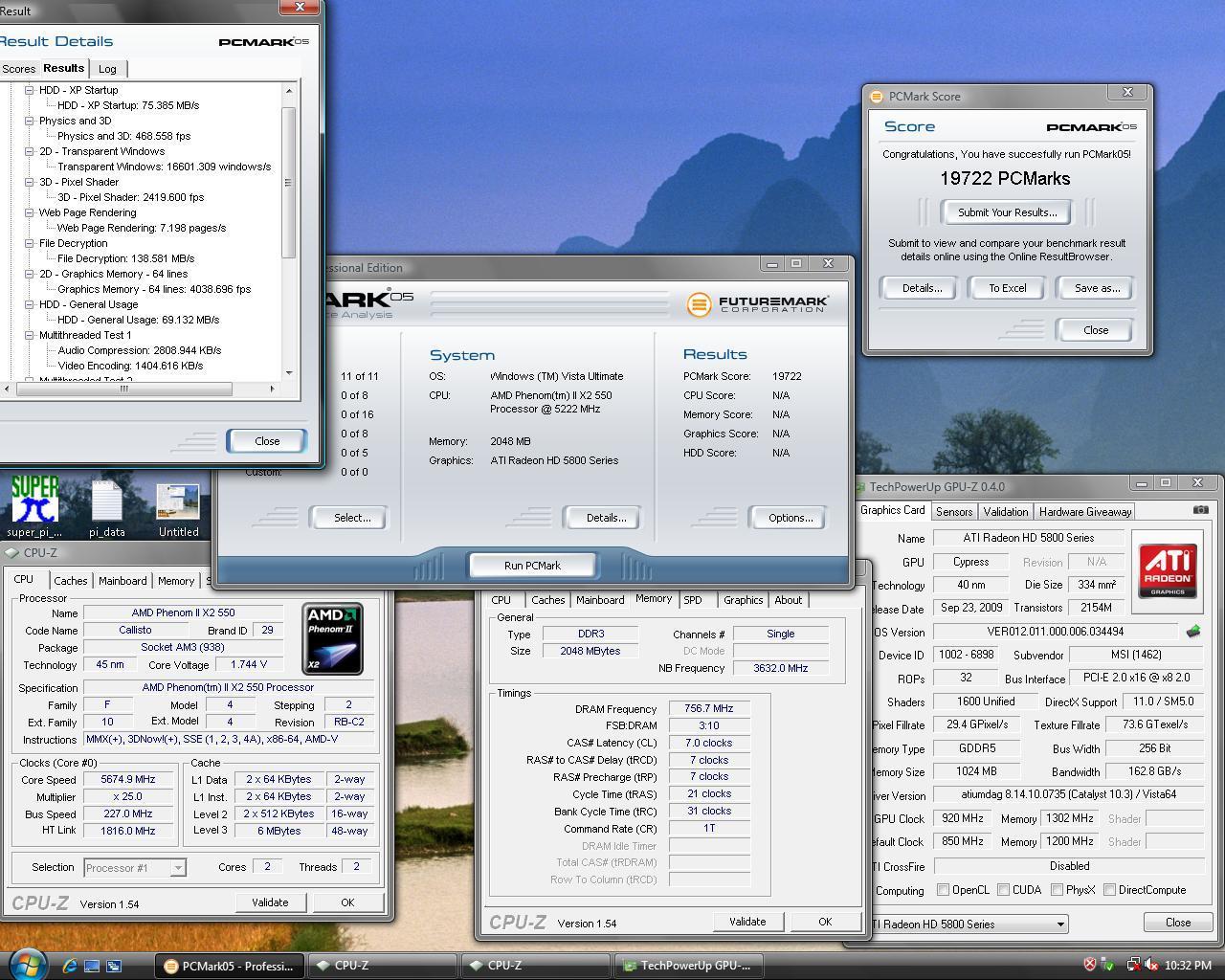Open the SPD tab in CPU-Z memory window

pos(693,600)
